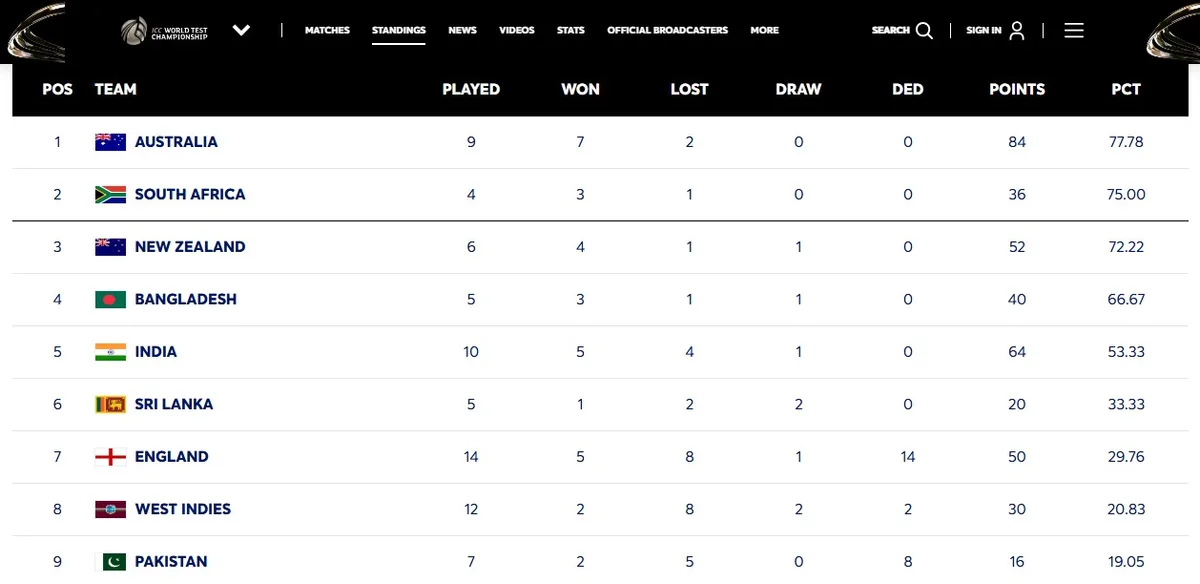
Task: Open the hamburger menu icon
Action: click(1074, 31)
